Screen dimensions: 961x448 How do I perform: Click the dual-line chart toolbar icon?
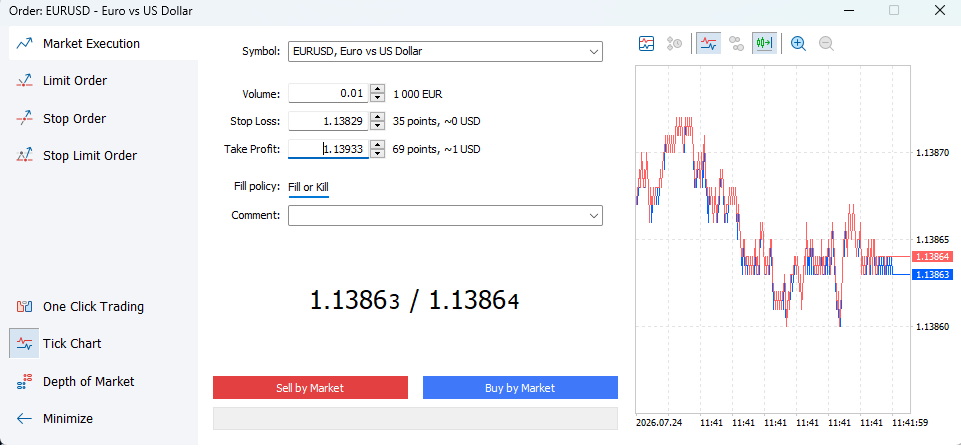point(647,44)
